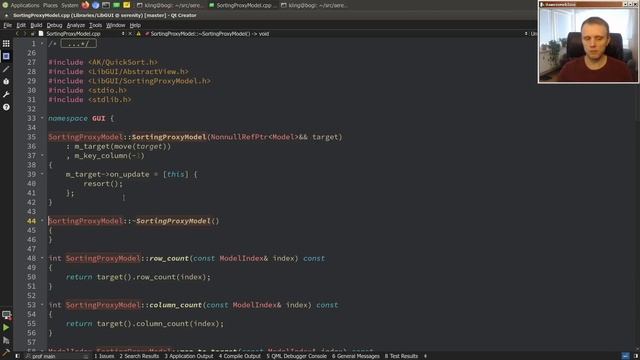Viewport: 640px width, 360px height.
Task: Open the Applications menu in system panel
Action: (24, 5)
